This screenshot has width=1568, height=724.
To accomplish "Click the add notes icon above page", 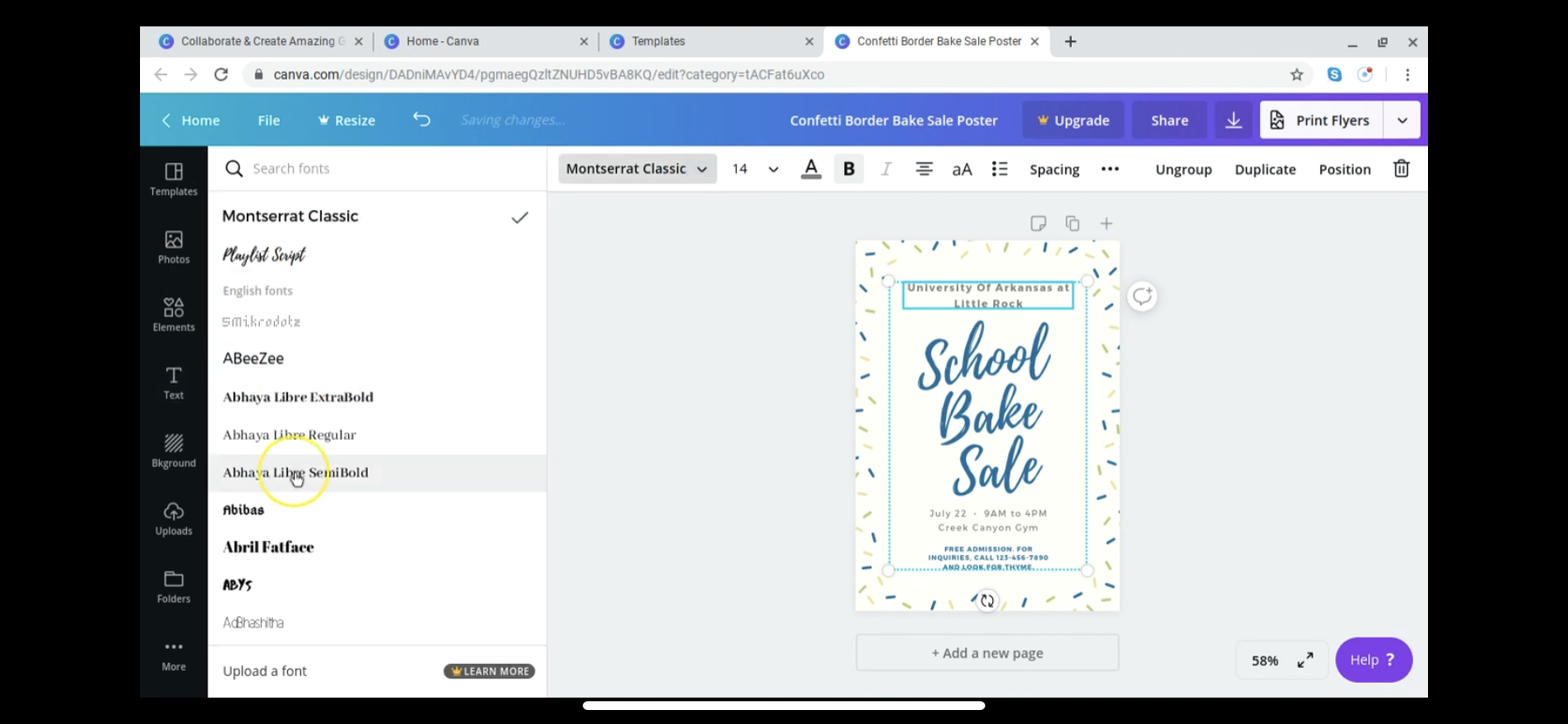I will (1038, 224).
